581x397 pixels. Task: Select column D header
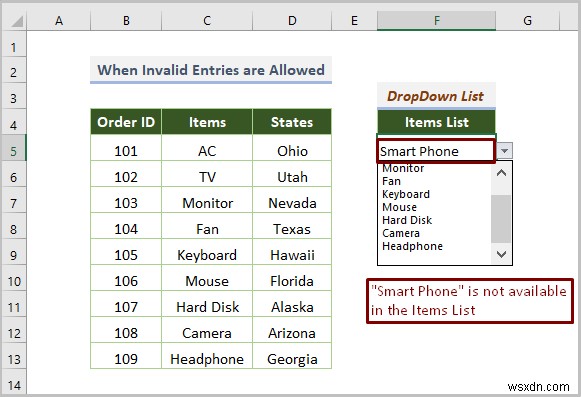coord(292,21)
